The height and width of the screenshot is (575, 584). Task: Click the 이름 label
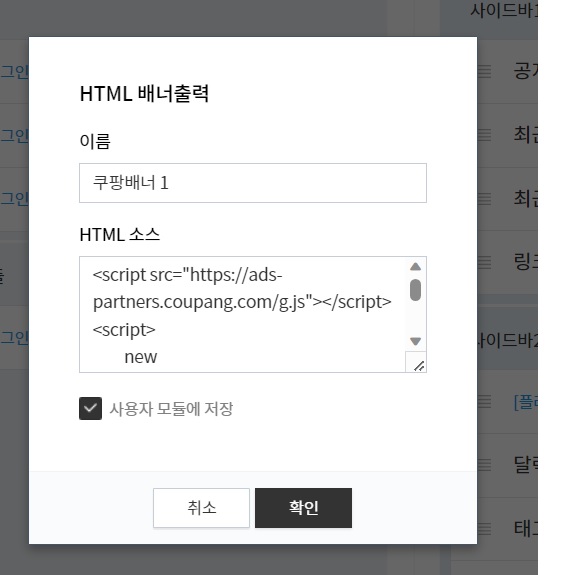[95, 141]
